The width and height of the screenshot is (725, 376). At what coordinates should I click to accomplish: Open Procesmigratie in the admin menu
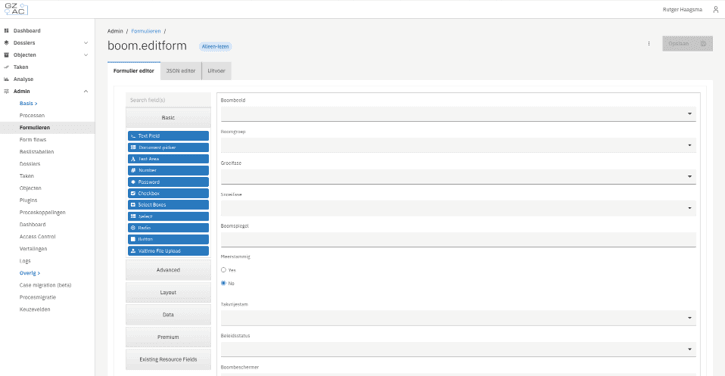tap(37, 297)
